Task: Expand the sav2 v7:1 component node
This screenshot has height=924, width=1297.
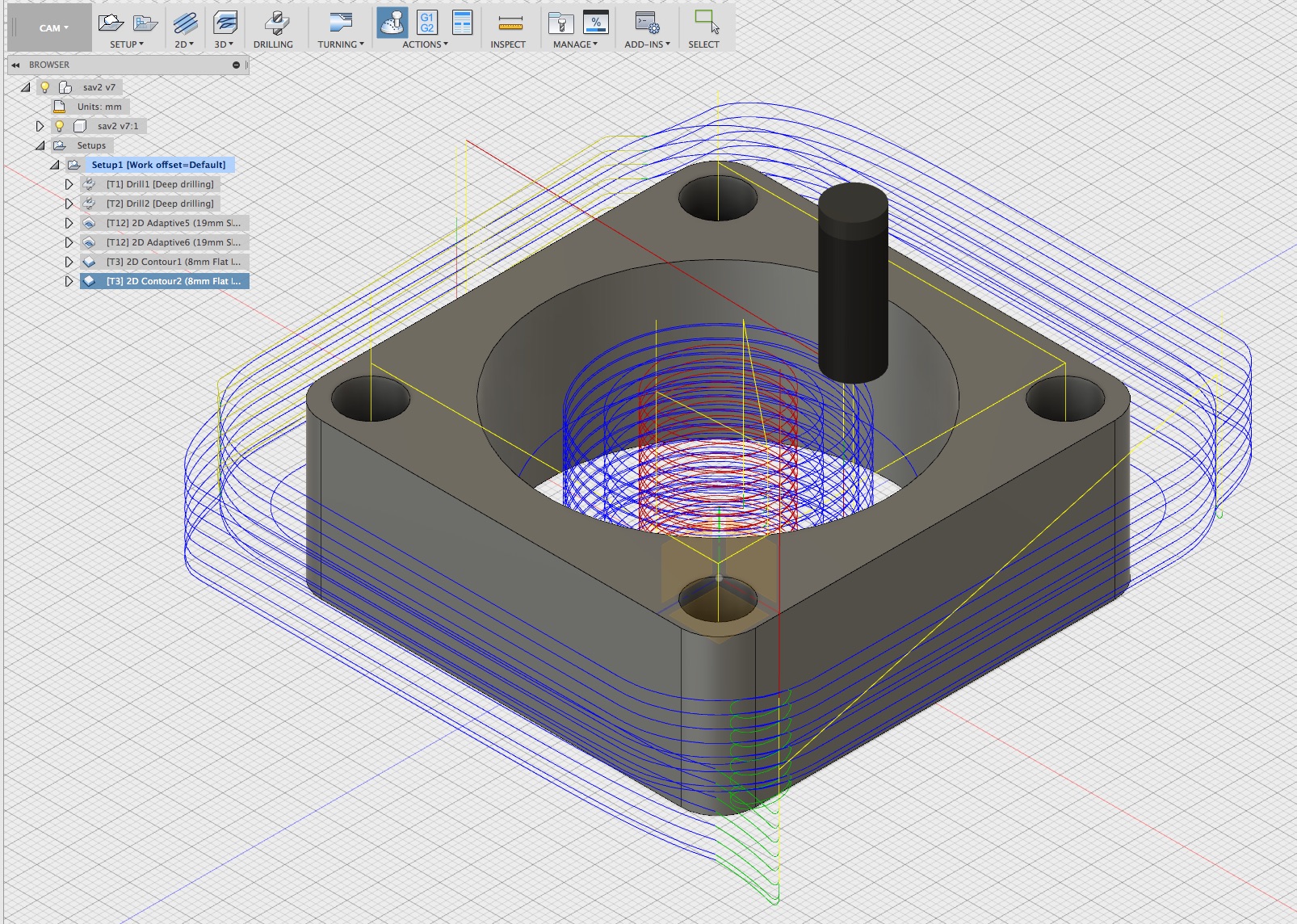Action: point(40,126)
